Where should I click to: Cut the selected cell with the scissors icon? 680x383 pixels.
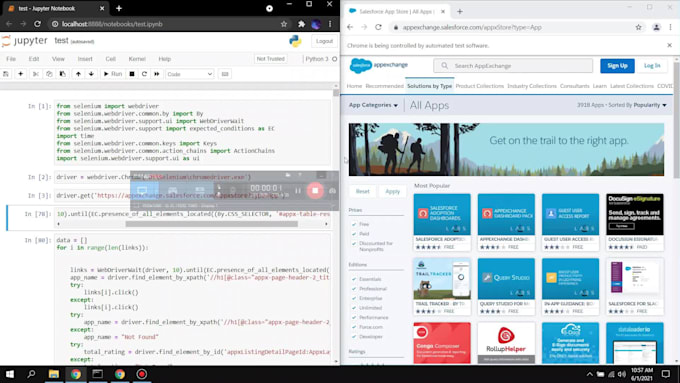36,74
